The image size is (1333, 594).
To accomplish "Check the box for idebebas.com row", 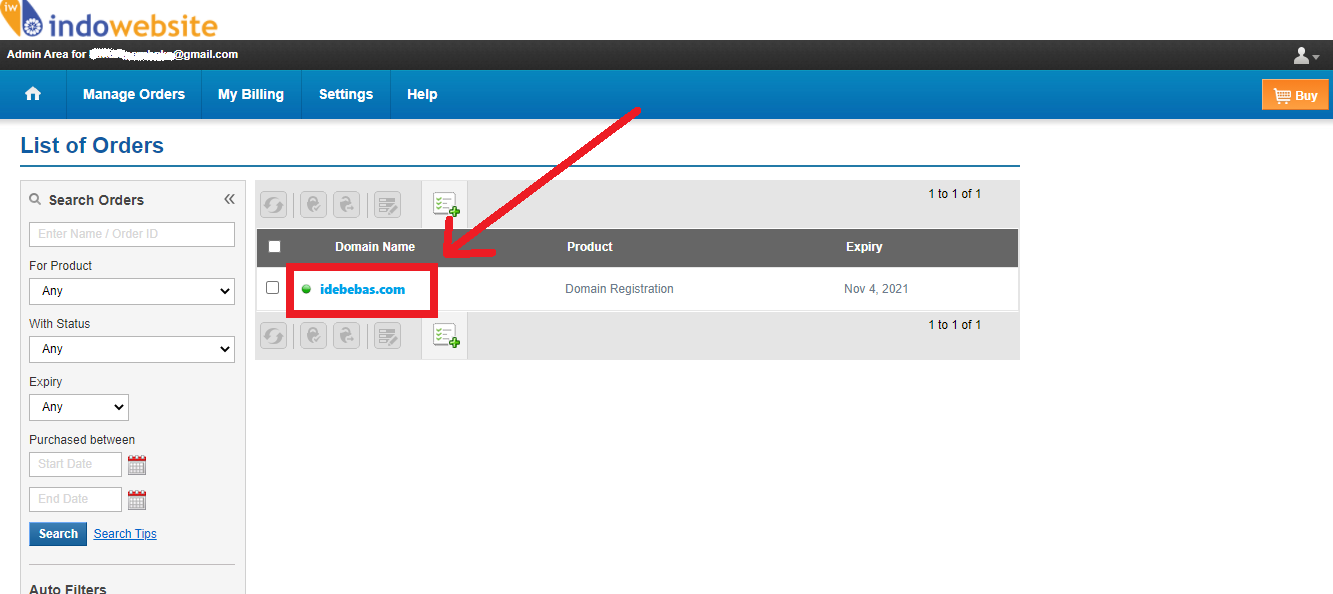I will click(272, 288).
